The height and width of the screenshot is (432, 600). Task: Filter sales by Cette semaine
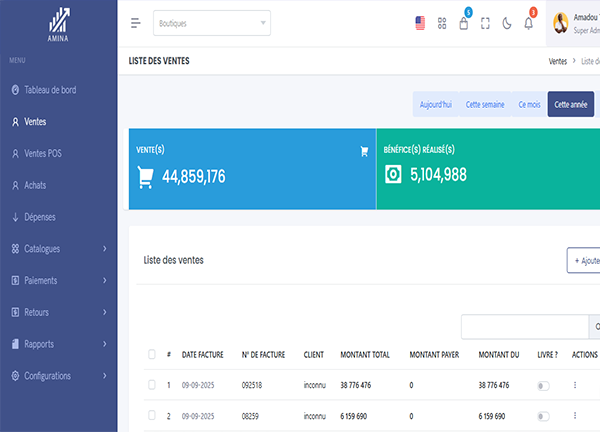click(x=485, y=104)
